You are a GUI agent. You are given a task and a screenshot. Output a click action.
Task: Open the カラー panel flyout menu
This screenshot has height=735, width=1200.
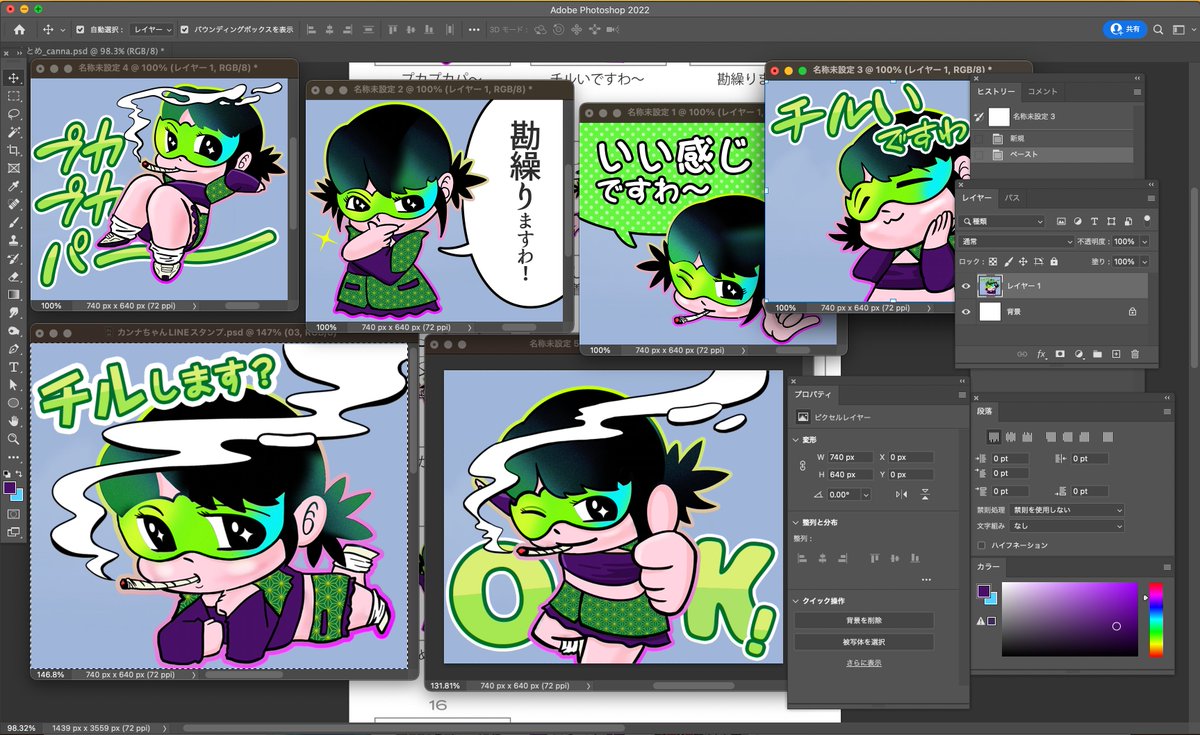[x=1167, y=567]
